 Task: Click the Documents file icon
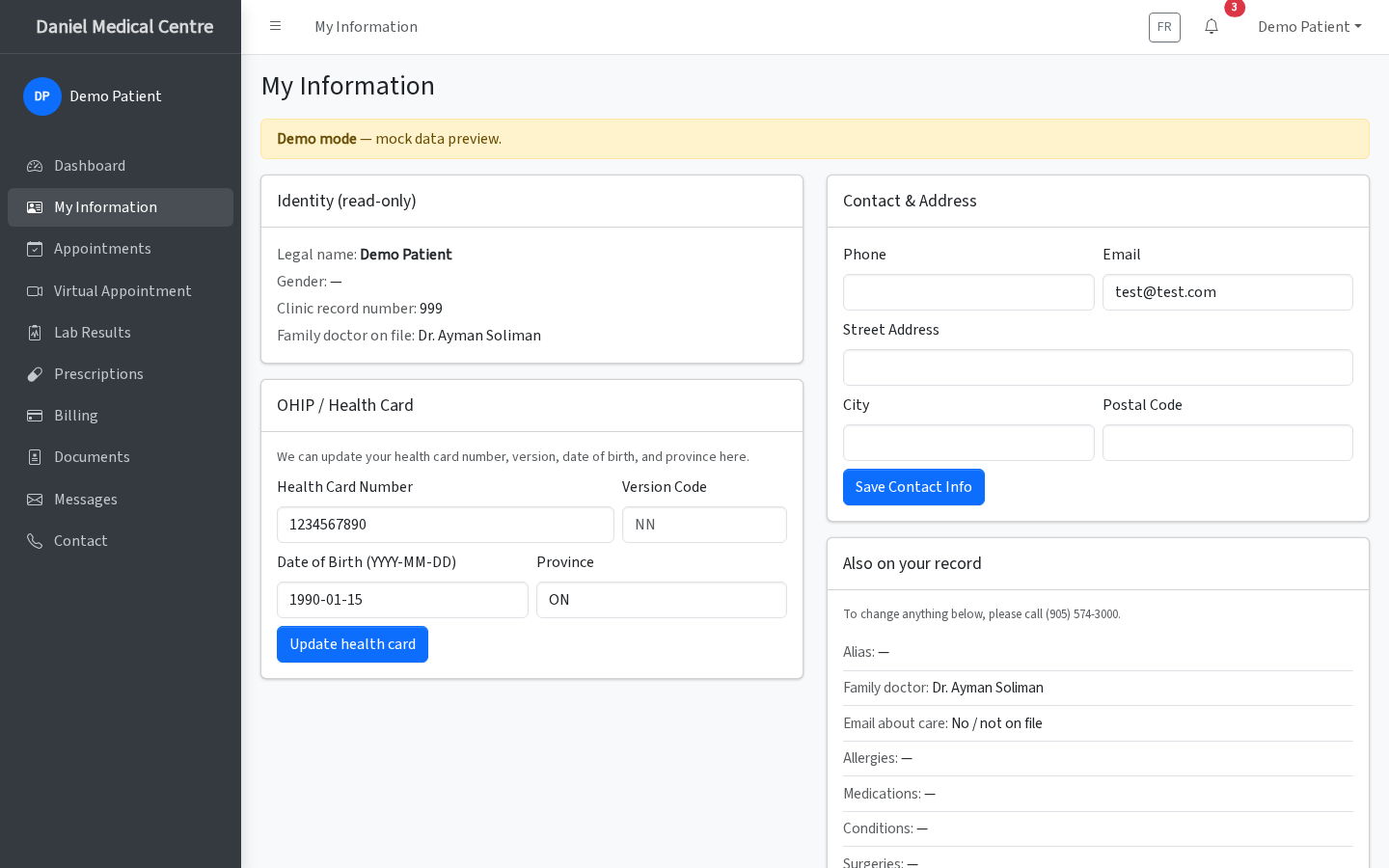click(35, 457)
